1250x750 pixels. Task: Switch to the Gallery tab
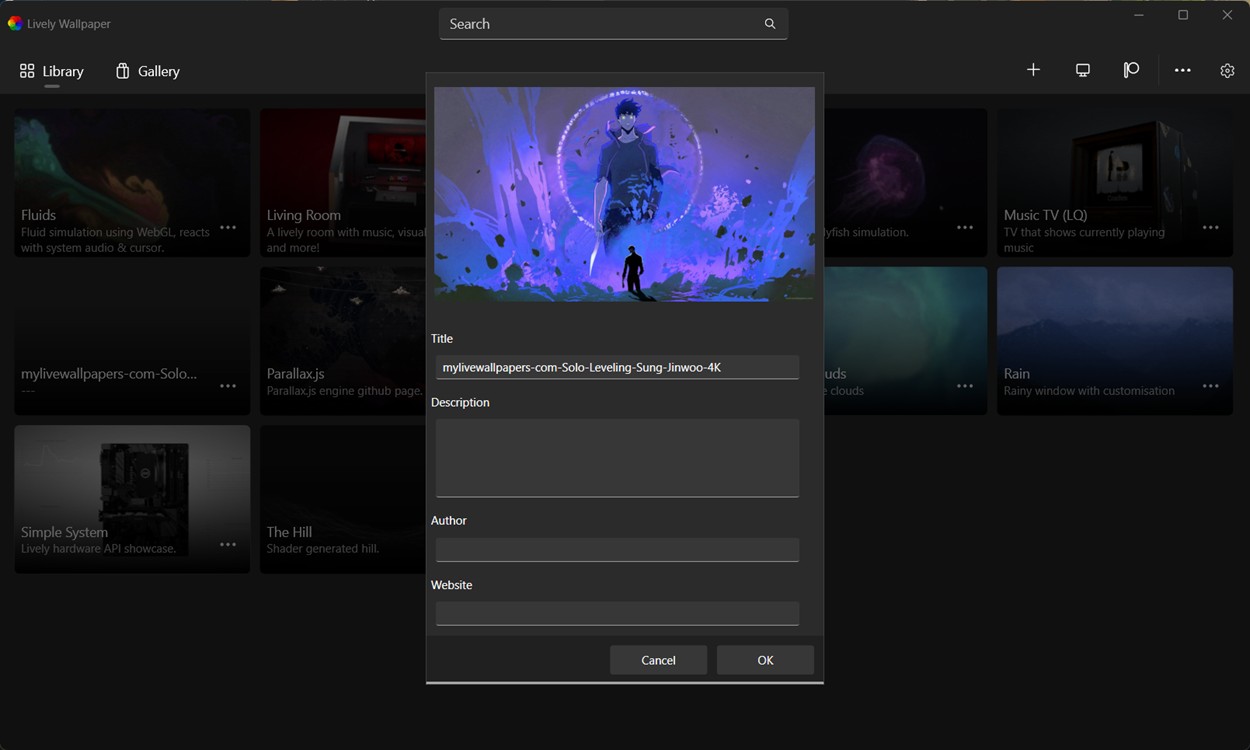point(146,70)
